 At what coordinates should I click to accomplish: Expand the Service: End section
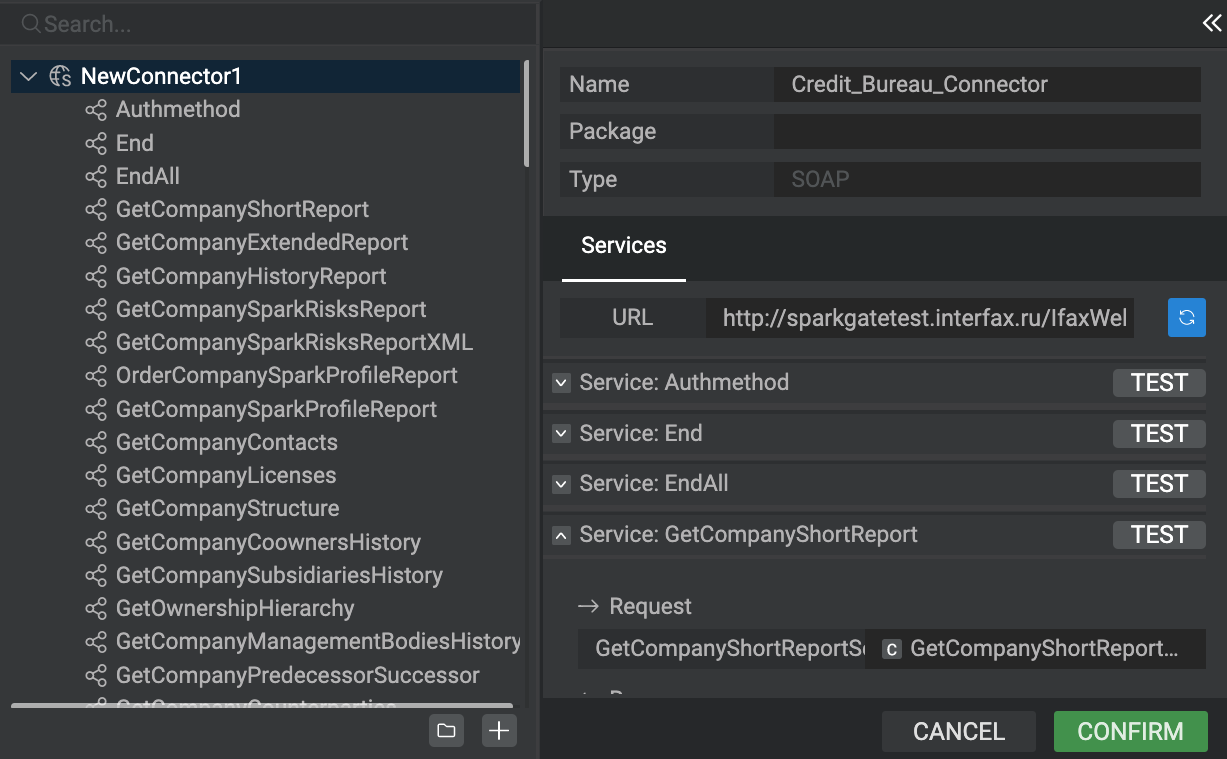[561, 434]
